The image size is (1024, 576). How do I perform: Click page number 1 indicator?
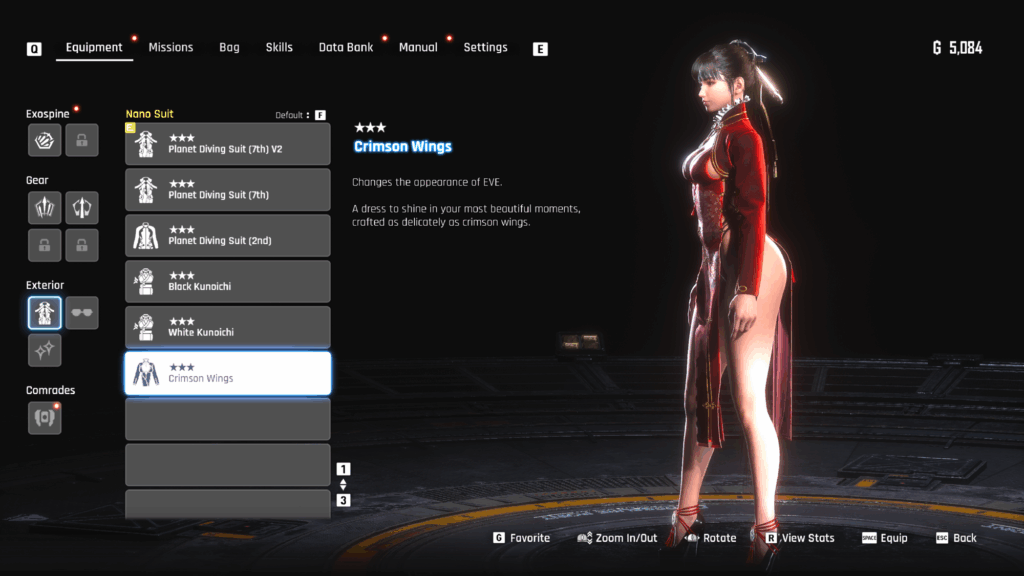click(343, 469)
